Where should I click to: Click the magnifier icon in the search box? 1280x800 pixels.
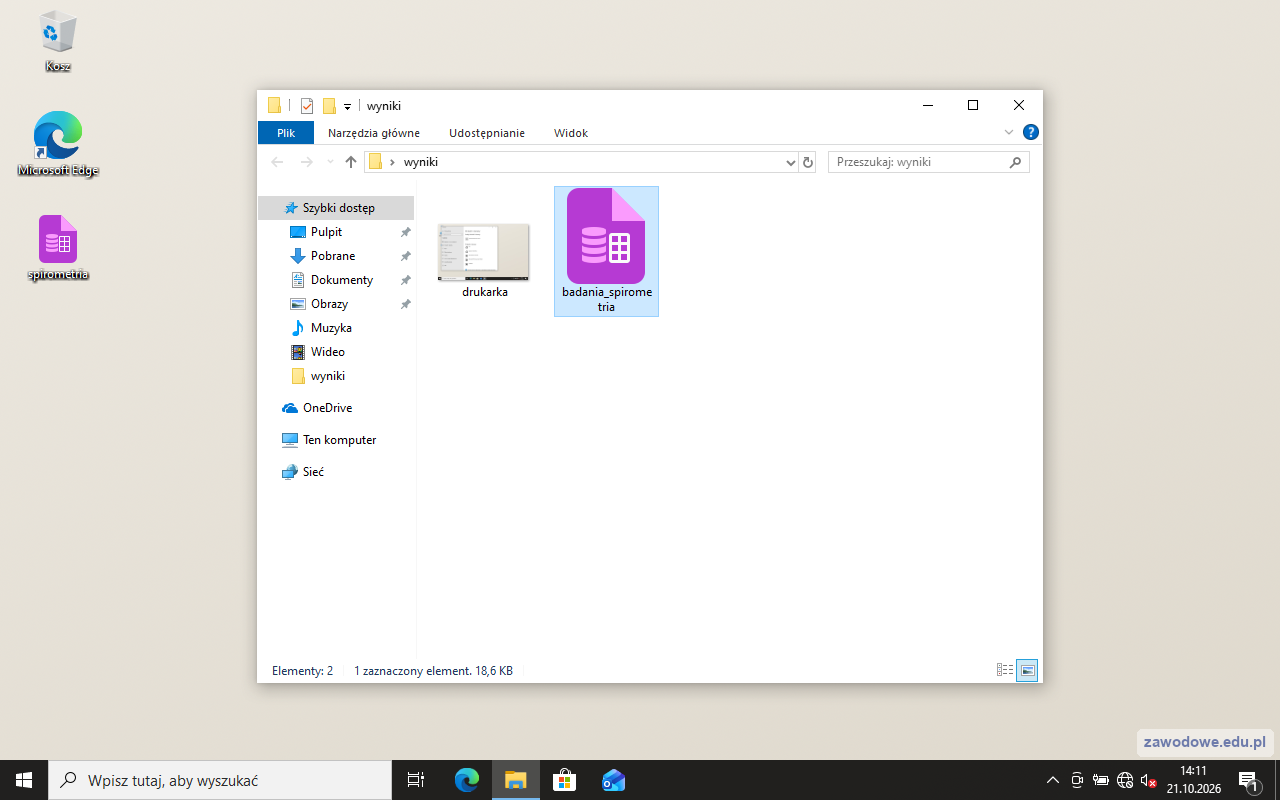1015,162
